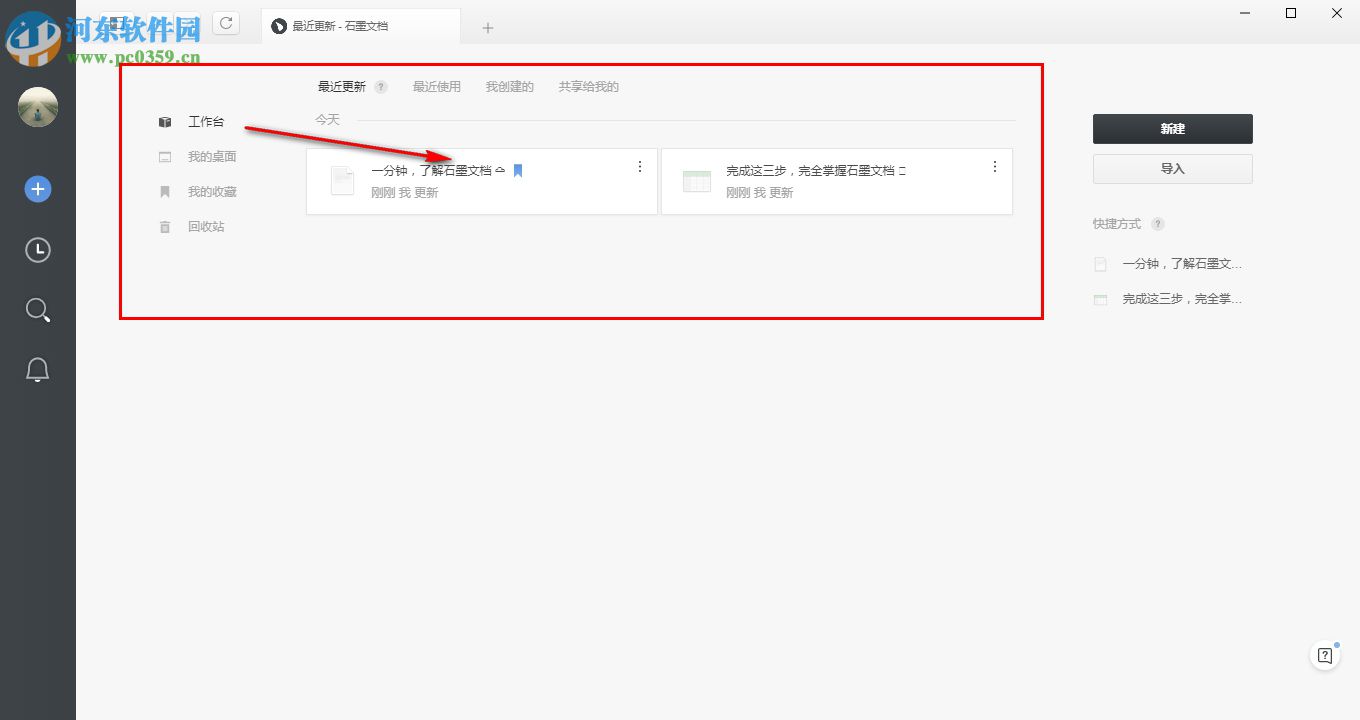1360x720 pixels.
Task: Click the cloud icon beside 一分钟，了解石墨文档
Action: pos(500,171)
